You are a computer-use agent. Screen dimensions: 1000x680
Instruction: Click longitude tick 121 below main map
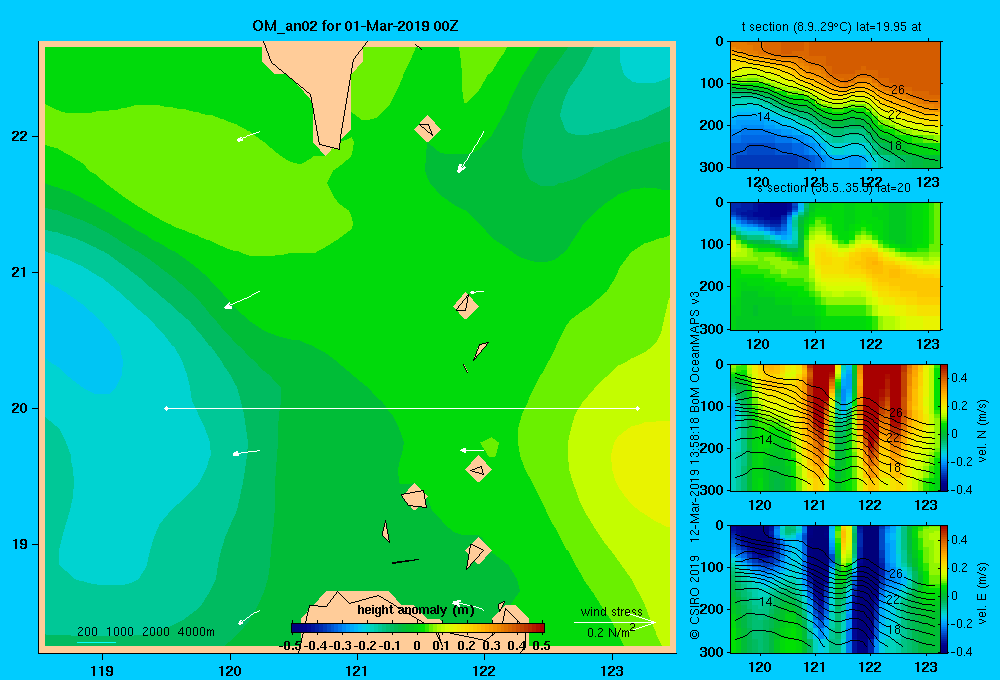point(357,670)
